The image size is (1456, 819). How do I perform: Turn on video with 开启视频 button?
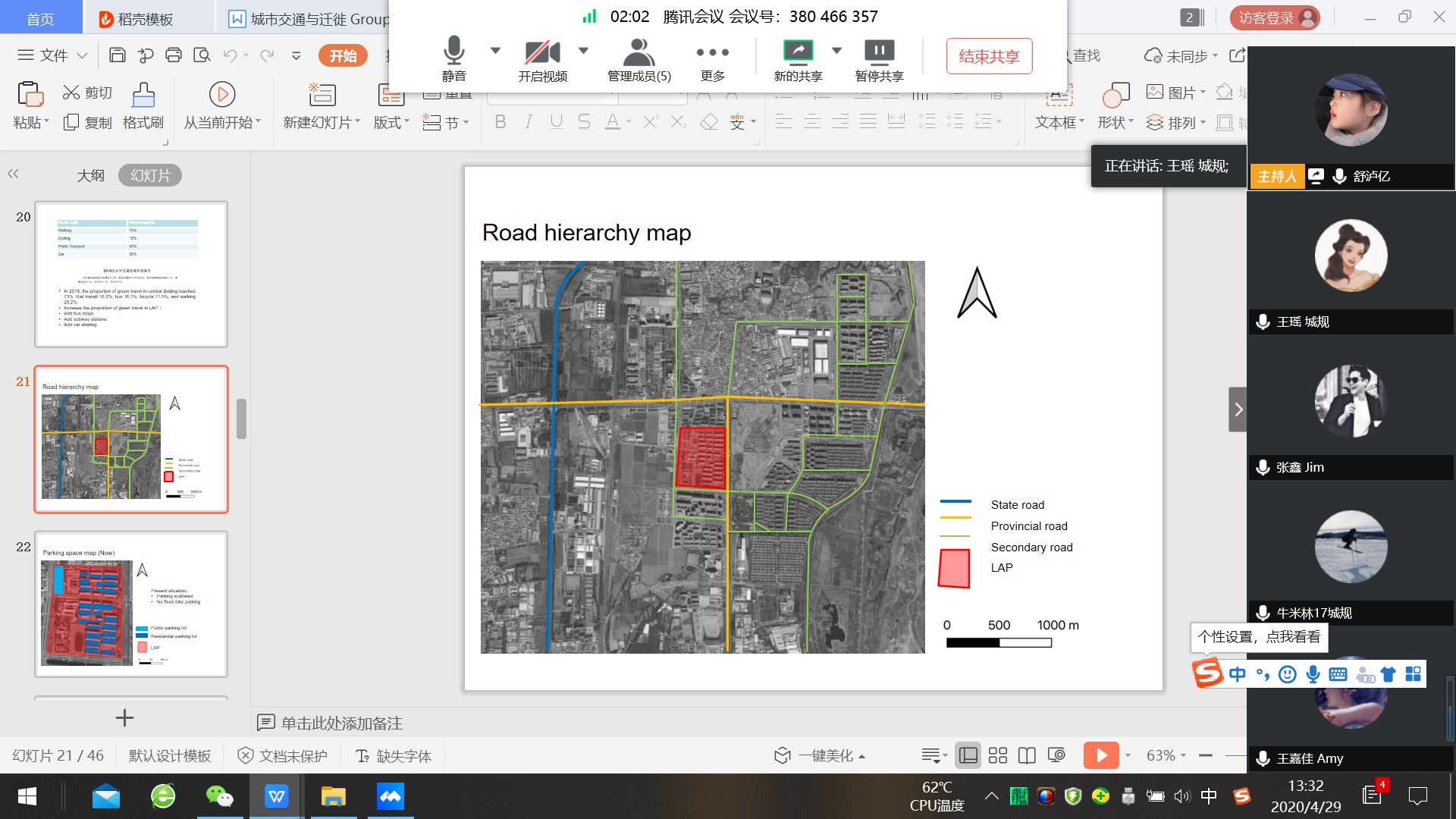click(542, 52)
